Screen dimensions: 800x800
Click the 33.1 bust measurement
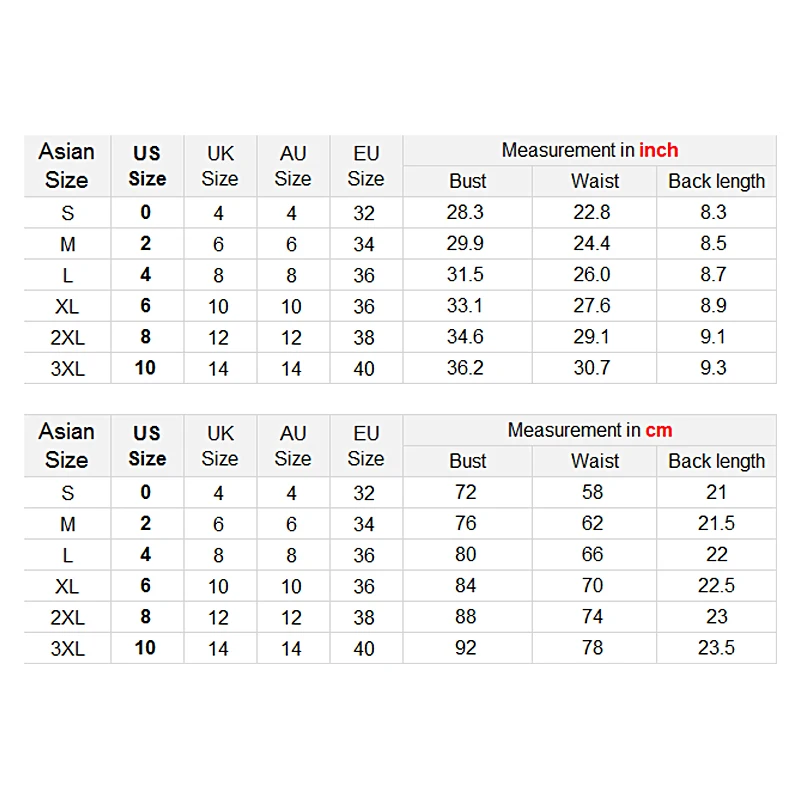coord(466,305)
